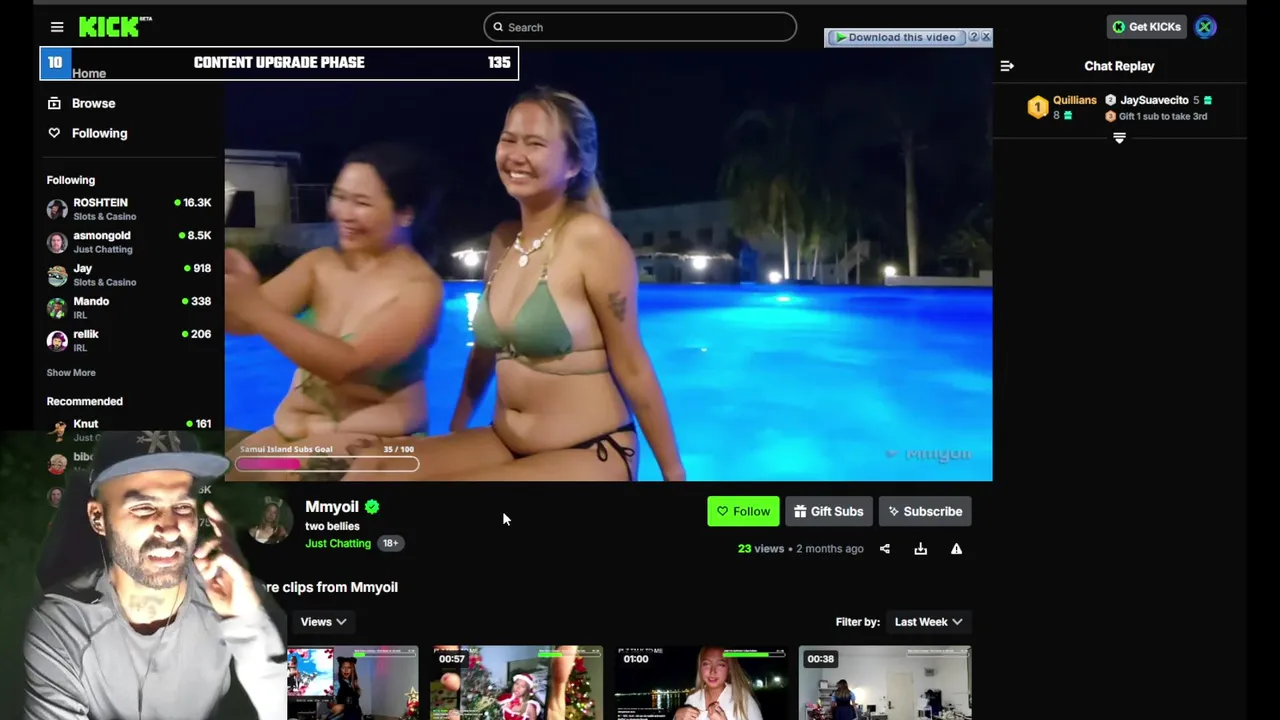Click the Download this video button
This screenshot has width=1280, height=720.
coord(896,37)
